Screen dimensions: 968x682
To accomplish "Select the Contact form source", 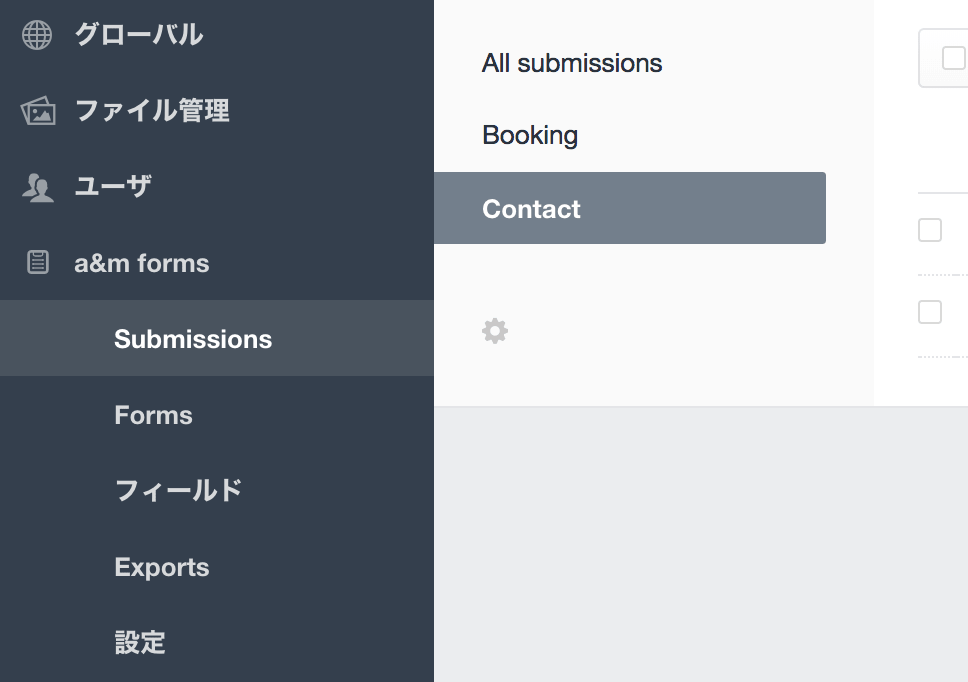I will 531,209.
